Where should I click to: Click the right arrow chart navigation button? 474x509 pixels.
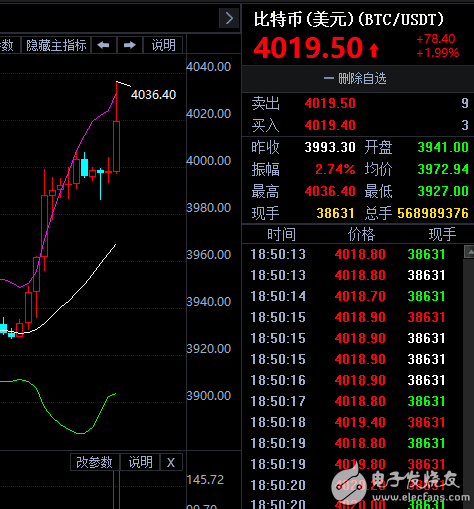[130, 45]
